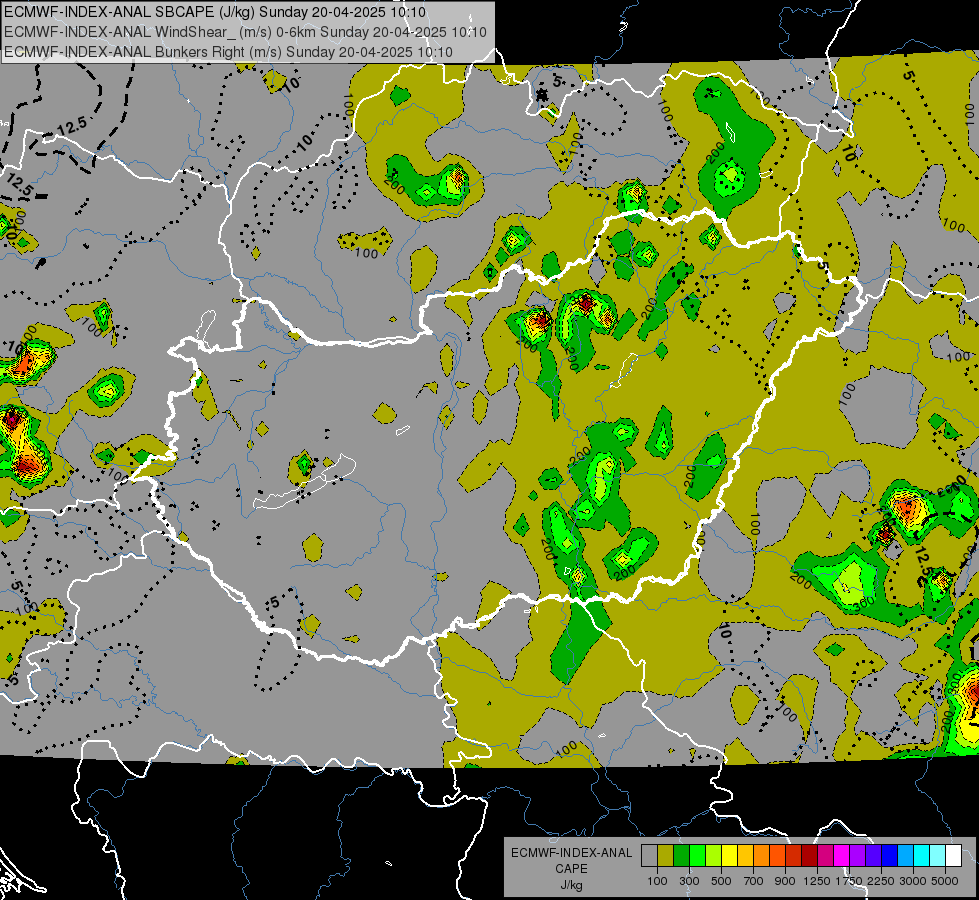
Task: Select the dark maroon CAPE legend swatch
Action: [809, 855]
